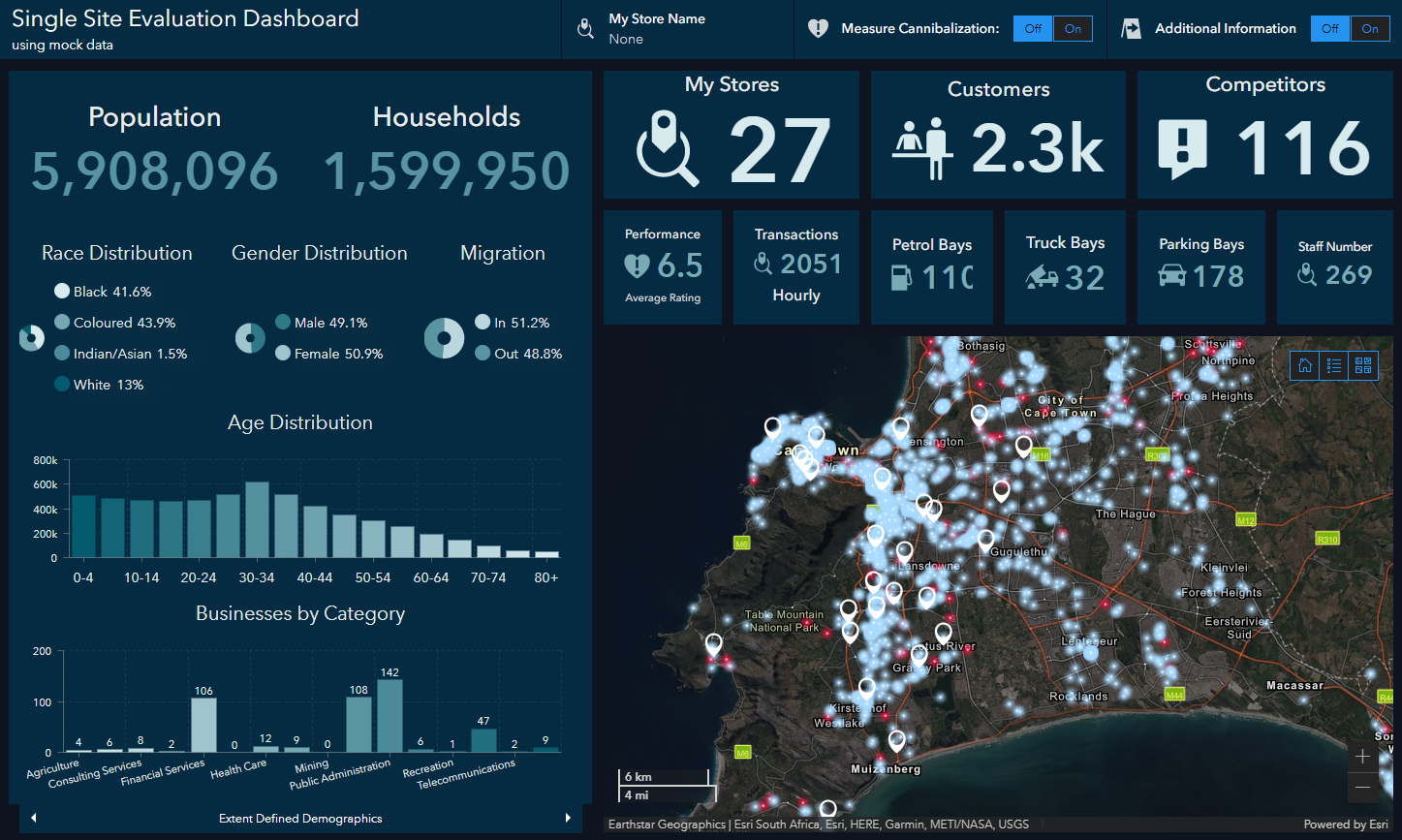1402x840 pixels.
Task: Open the map legend icon
Action: pos(1333,365)
